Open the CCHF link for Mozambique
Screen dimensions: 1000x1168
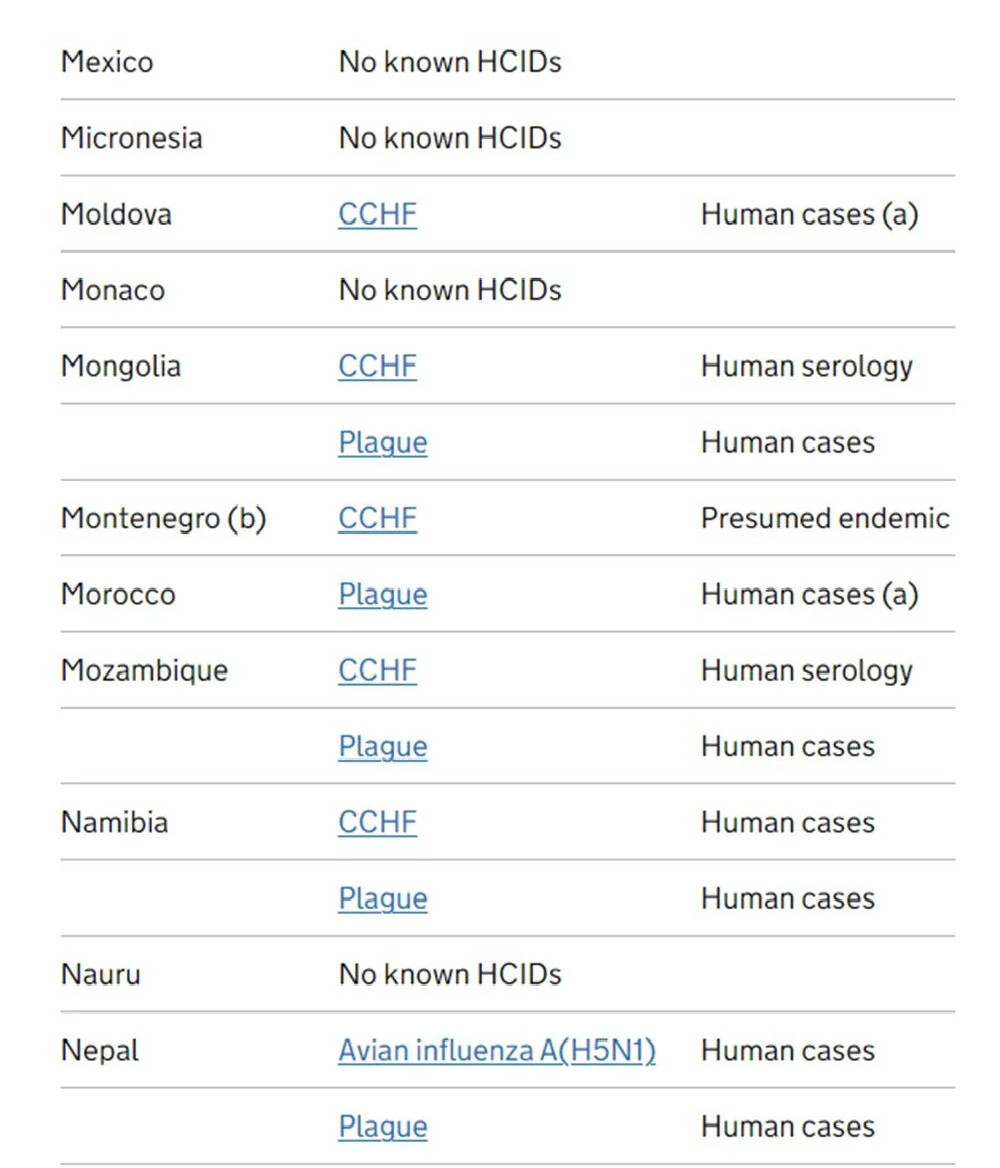(x=377, y=670)
